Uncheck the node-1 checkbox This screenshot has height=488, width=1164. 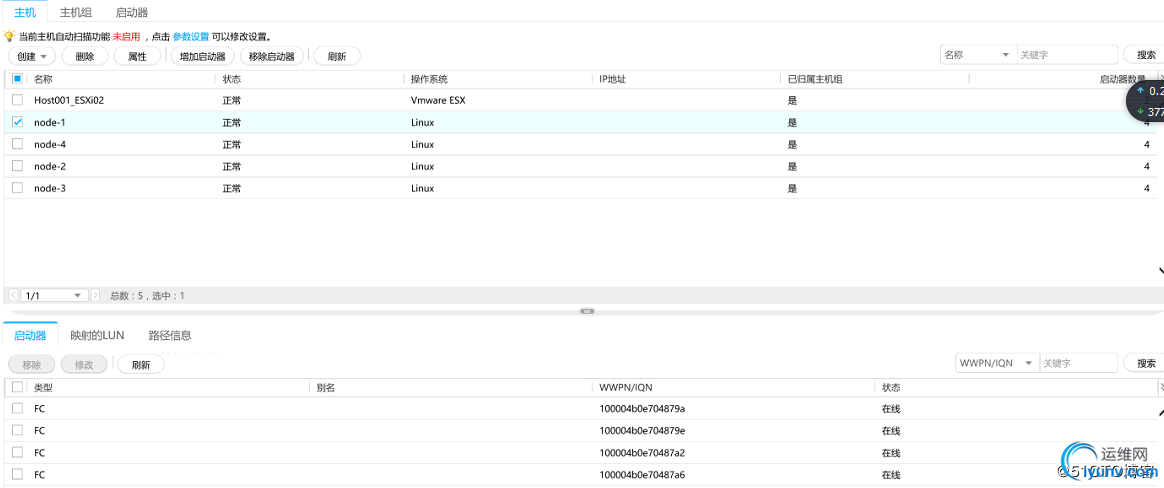pos(18,122)
